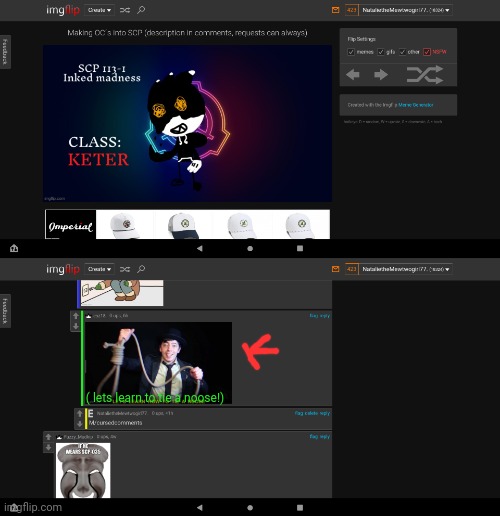This screenshot has height=516, width=500.
Task: Go to next meme with right arrow
Action: [381, 74]
